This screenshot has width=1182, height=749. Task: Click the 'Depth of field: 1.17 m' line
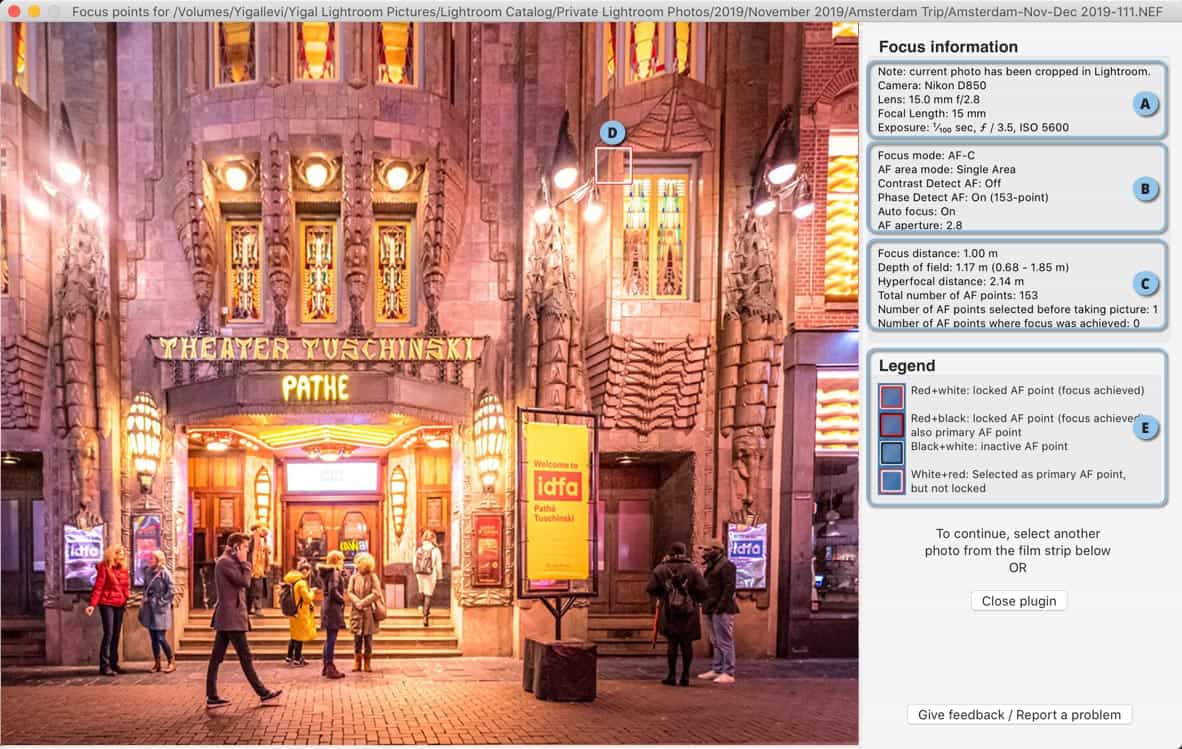click(x=972, y=268)
